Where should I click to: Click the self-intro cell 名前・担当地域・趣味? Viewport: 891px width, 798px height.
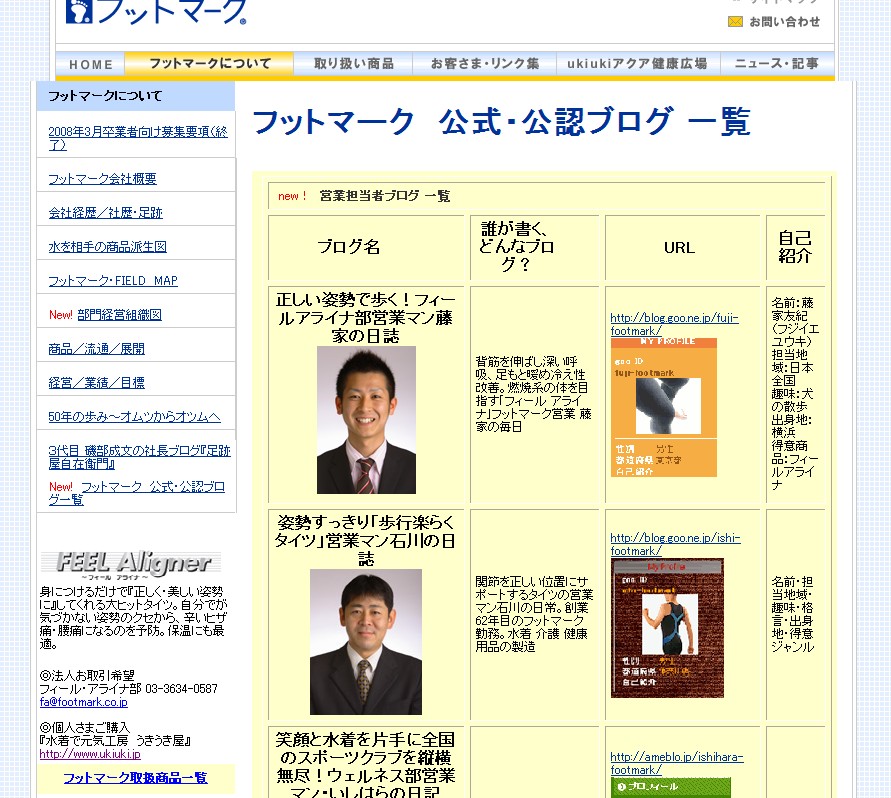[x=793, y=614]
